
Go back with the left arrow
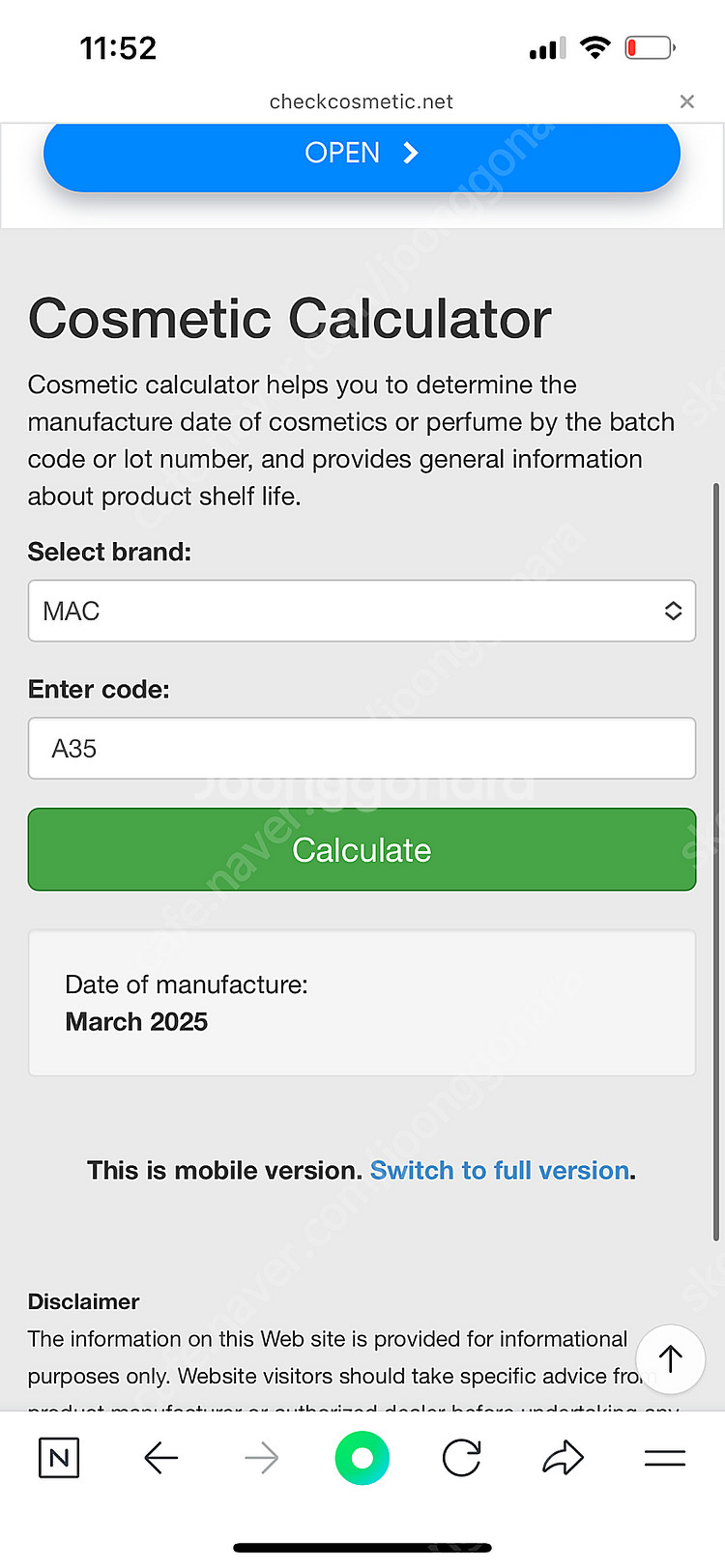[160, 1458]
